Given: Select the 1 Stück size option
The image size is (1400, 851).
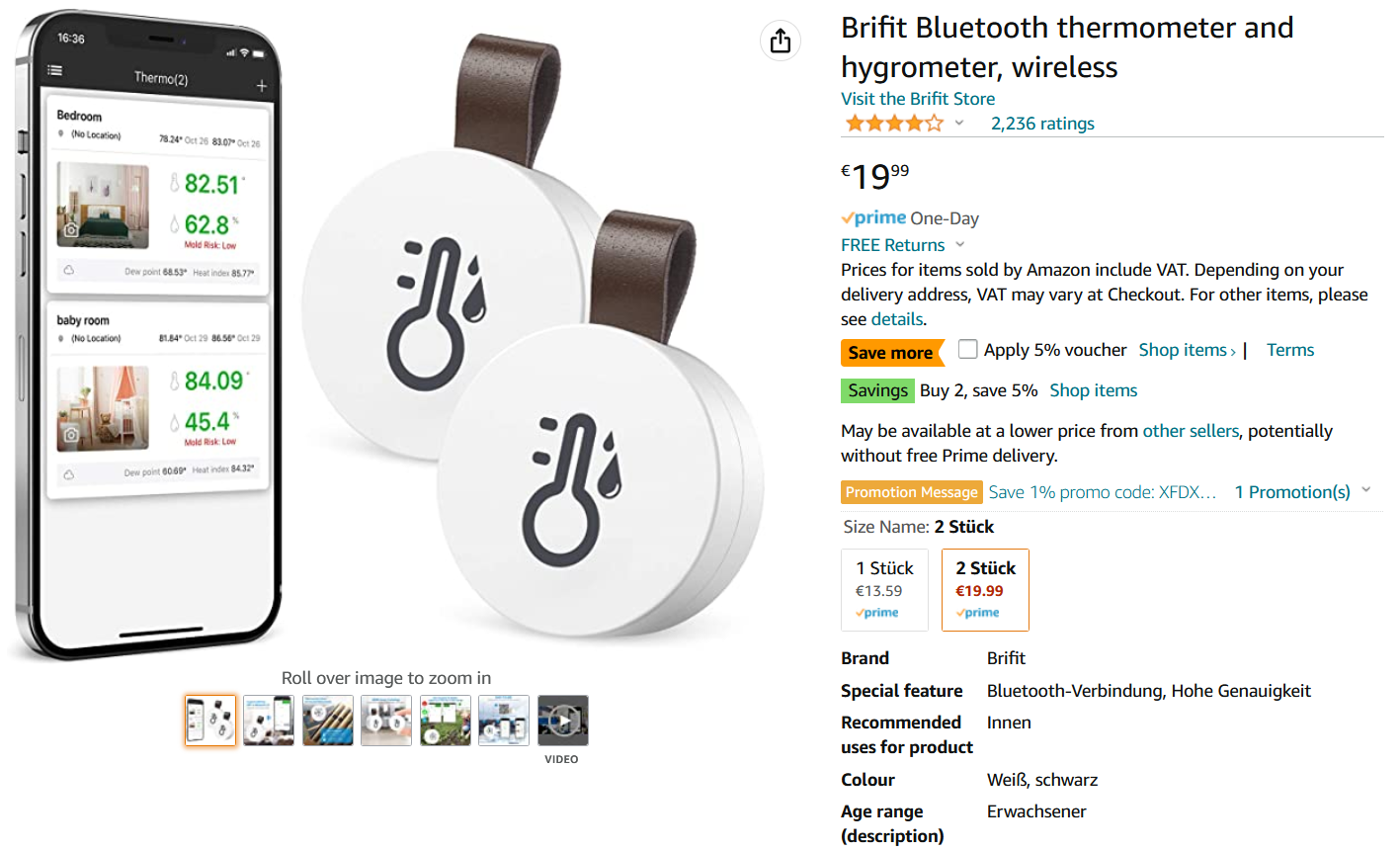Looking at the screenshot, I should coord(884,589).
